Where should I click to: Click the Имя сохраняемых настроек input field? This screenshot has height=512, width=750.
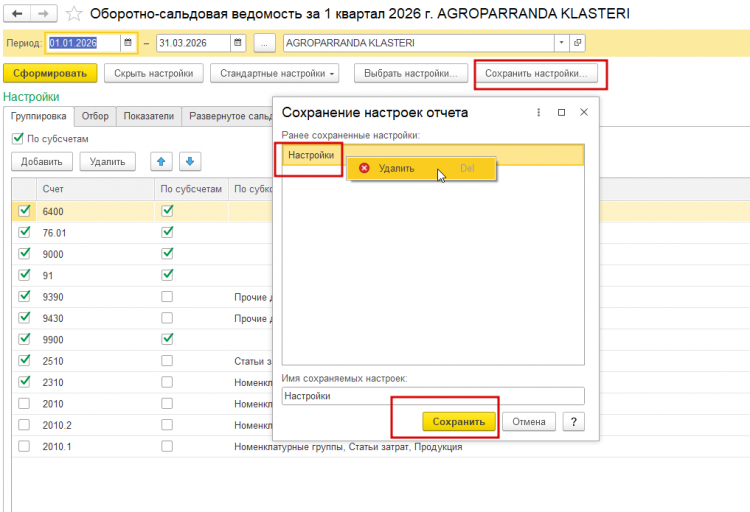433,396
